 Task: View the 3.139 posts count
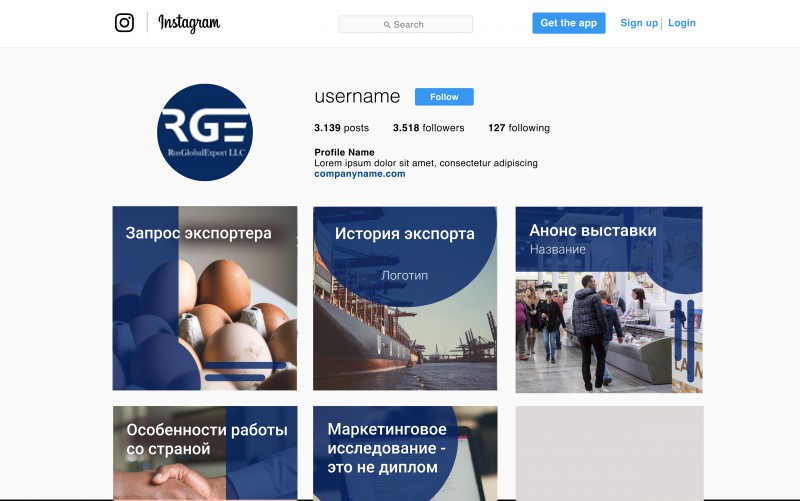coord(341,128)
